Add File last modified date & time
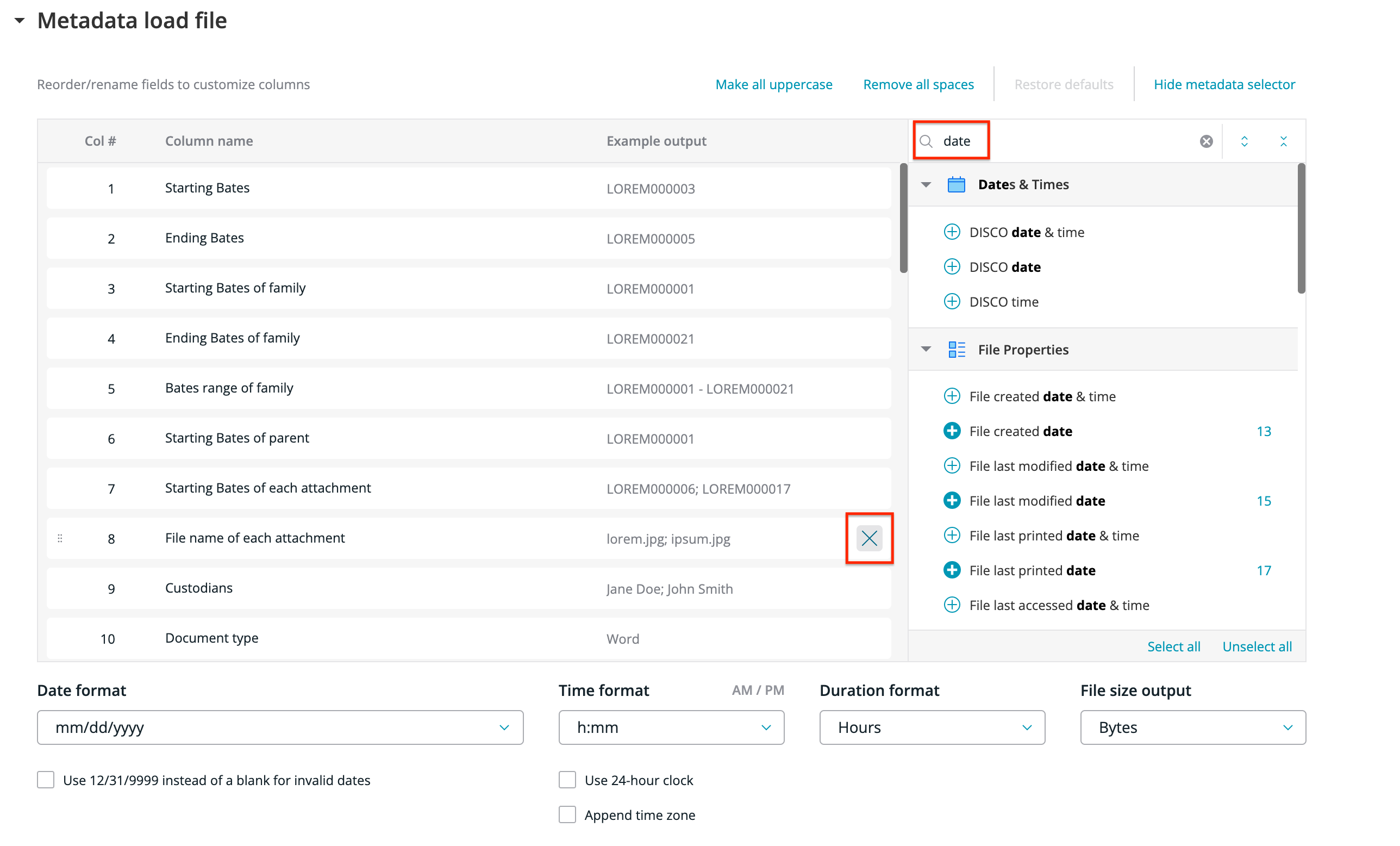 click(x=952, y=465)
